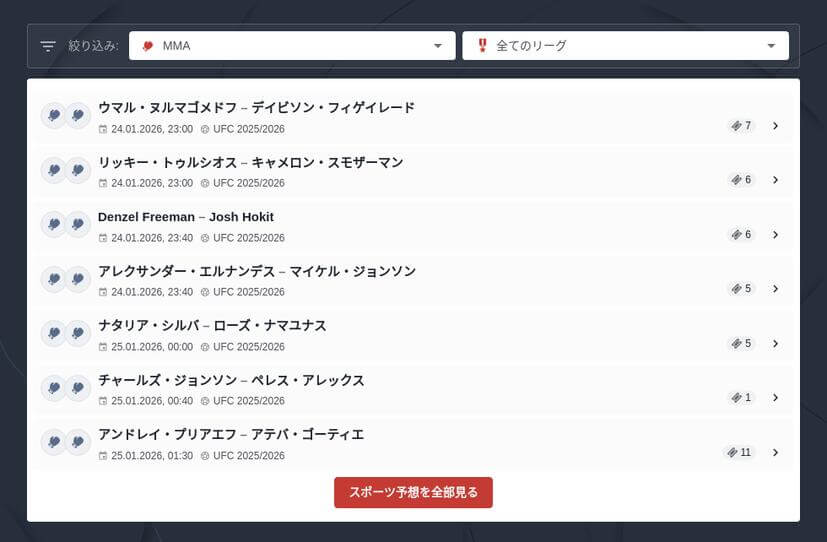Click the 25.01.2026, 01:30 date text
The image size is (827, 542).
click(x=152, y=456)
